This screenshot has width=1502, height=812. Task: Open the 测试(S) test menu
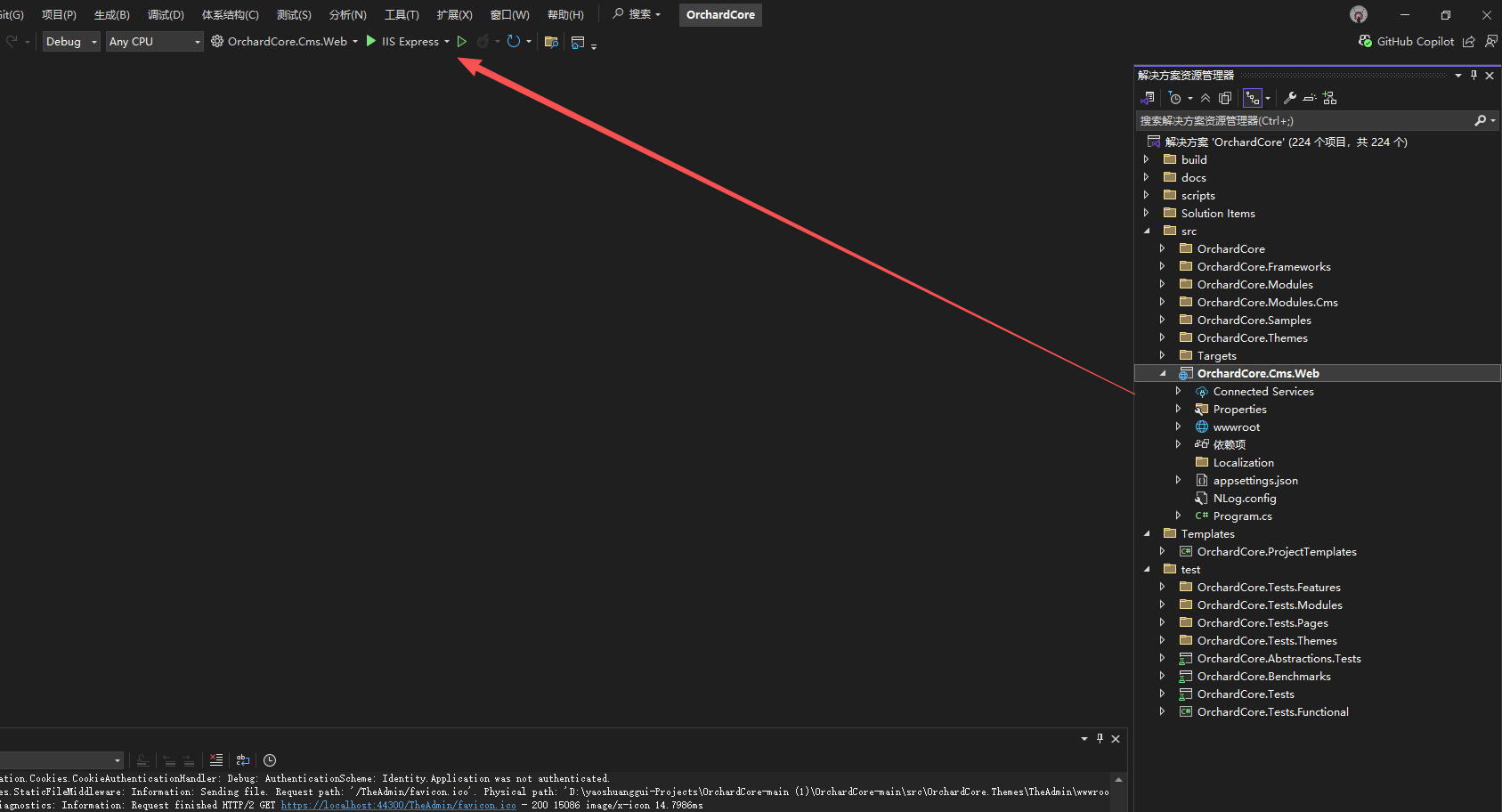coord(294,14)
